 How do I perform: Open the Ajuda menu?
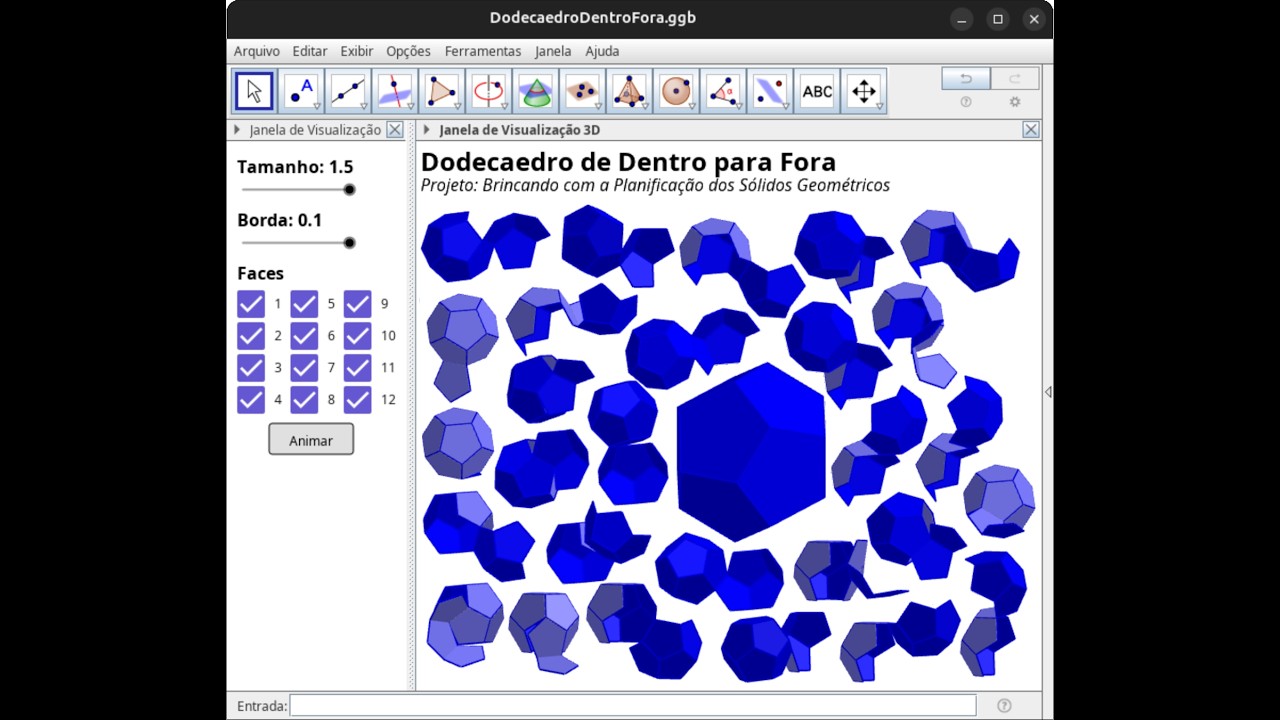(x=602, y=51)
